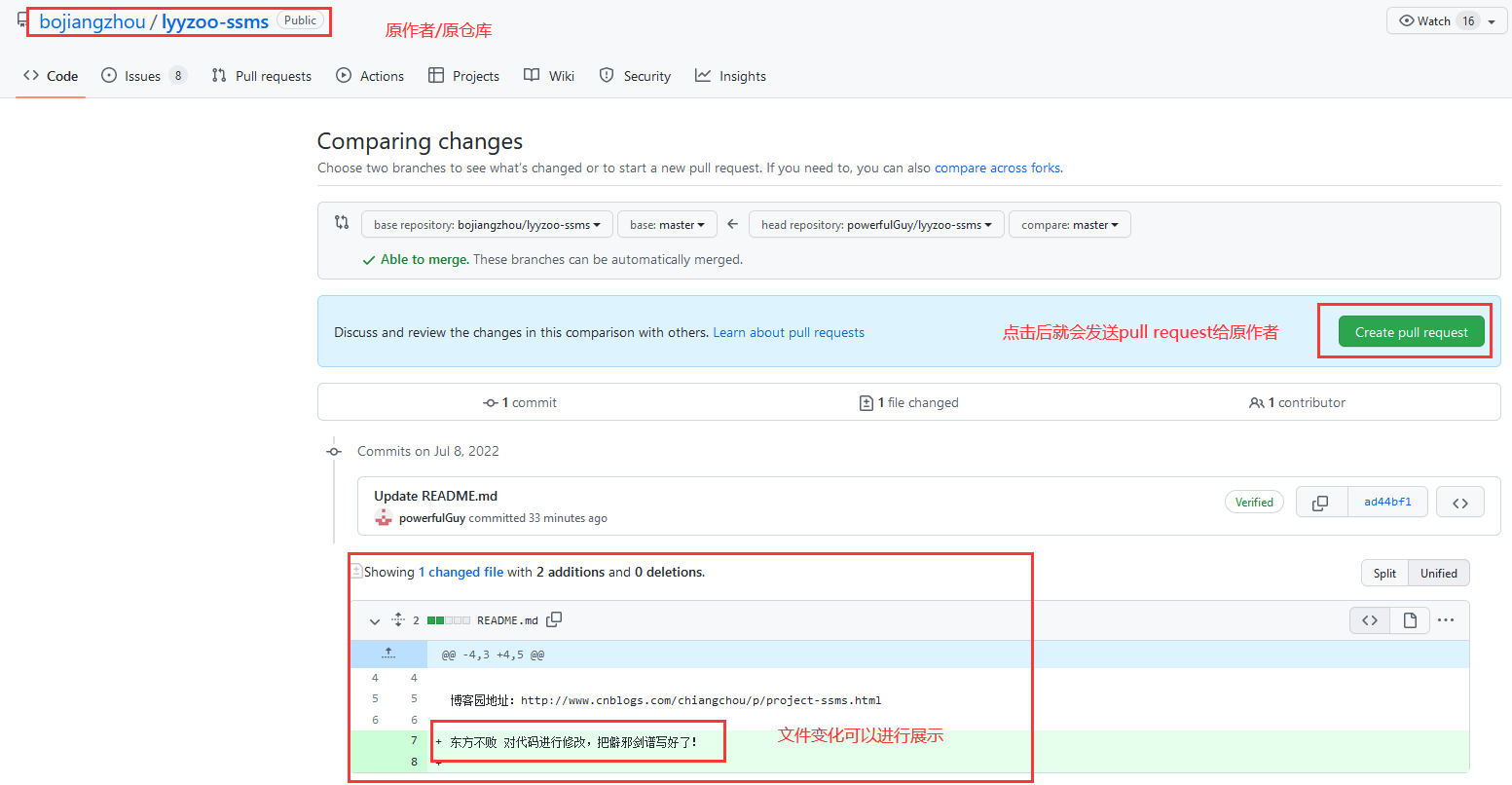
Task: Click 'committed 33 minutes ago' timestamp
Action: (x=537, y=518)
